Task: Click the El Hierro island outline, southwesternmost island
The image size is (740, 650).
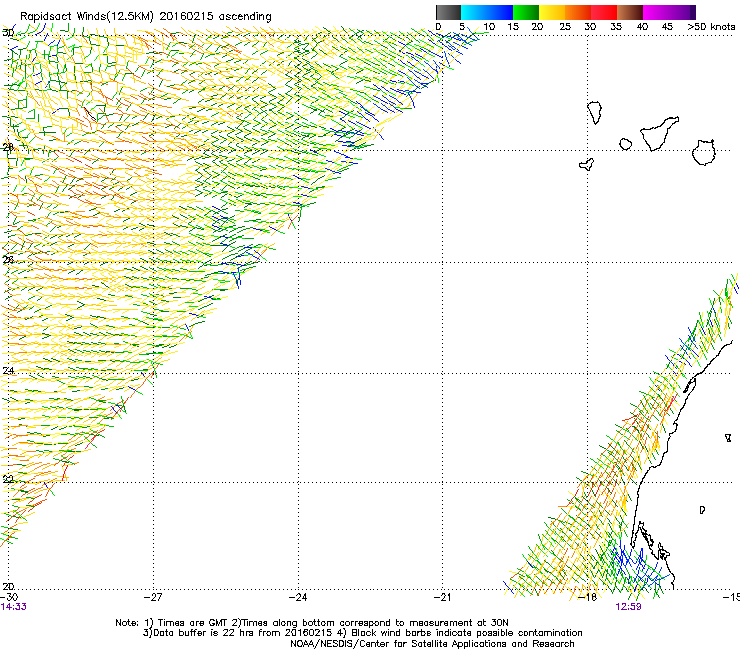Action: [x=586, y=164]
